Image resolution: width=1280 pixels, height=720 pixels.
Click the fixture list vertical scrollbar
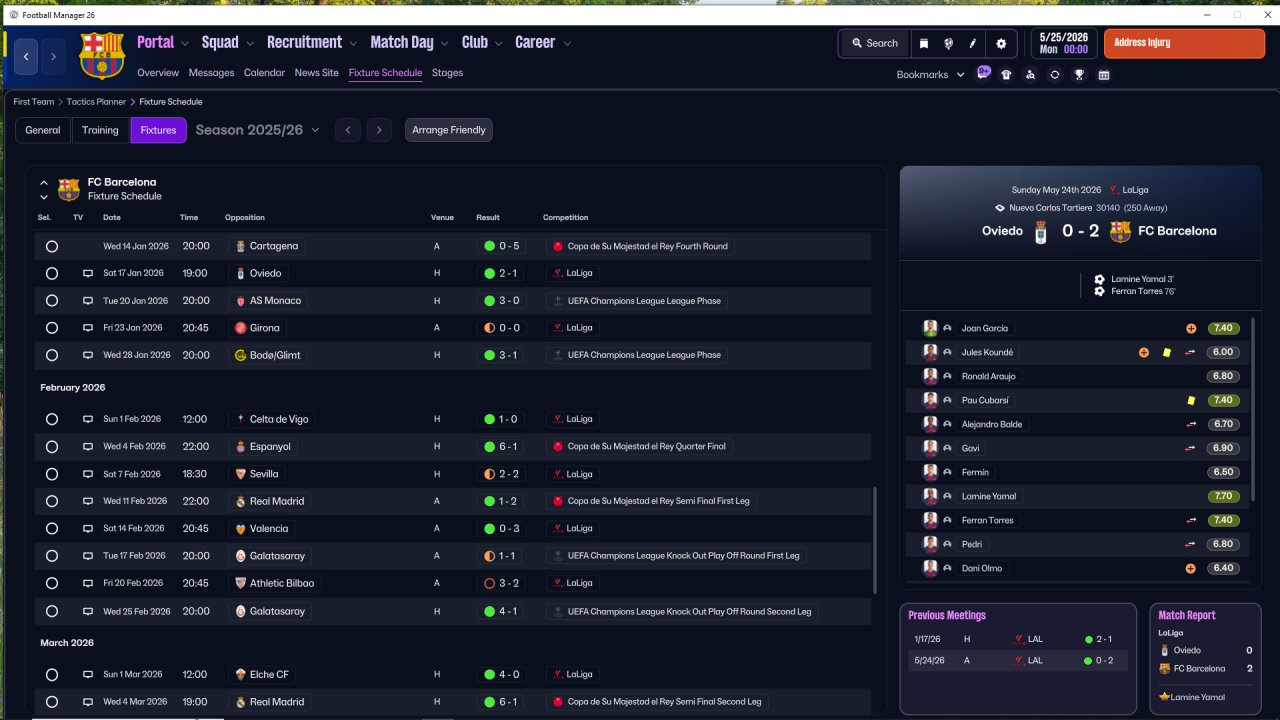click(875, 540)
